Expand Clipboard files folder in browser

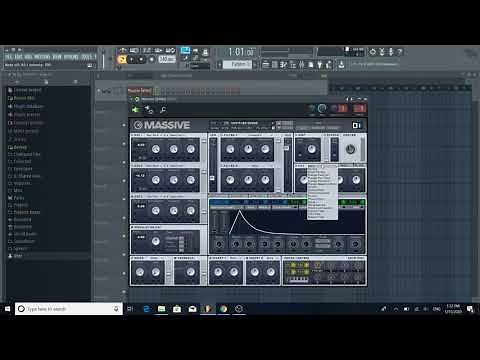pyautogui.click(x=24, y=154)
